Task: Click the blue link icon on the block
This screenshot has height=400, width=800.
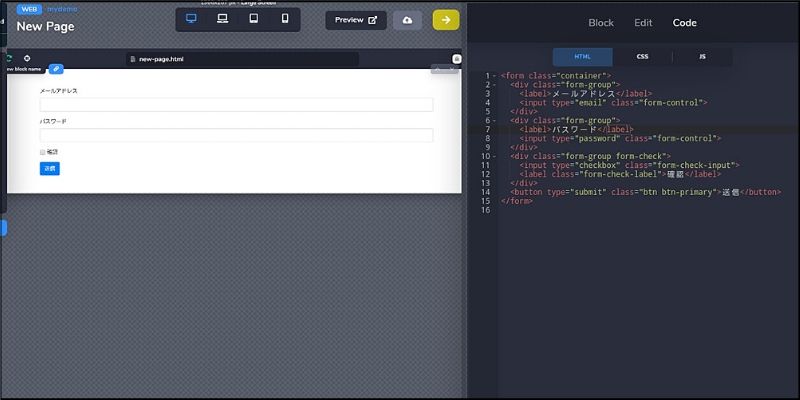Action: coord(56,69)
